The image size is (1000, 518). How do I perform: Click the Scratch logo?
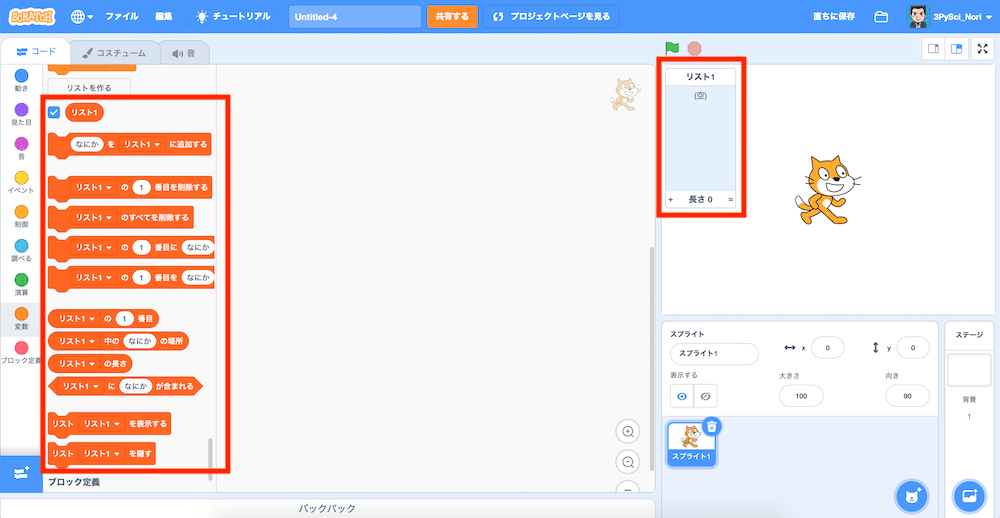click(x=32, y=17)
